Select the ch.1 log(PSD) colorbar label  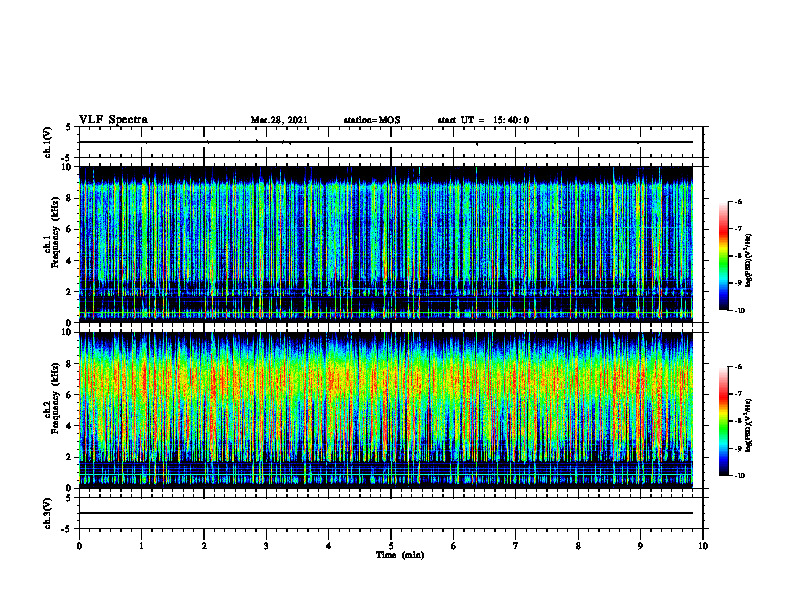(748, 260)
